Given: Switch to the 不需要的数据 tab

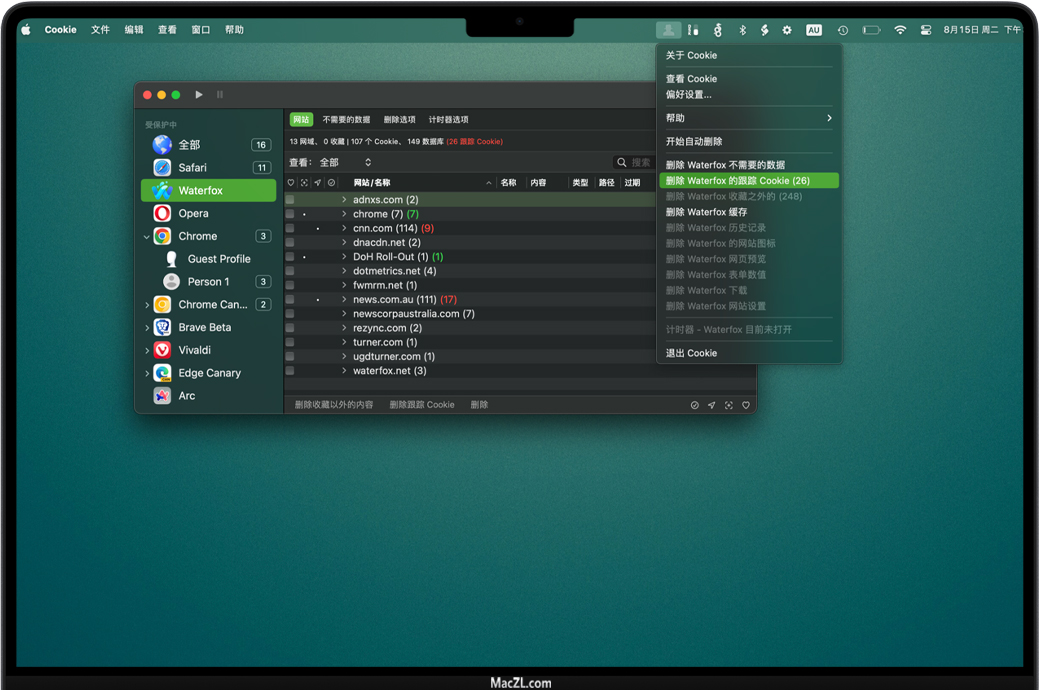Looking at the screenshot, I should 346,119.
